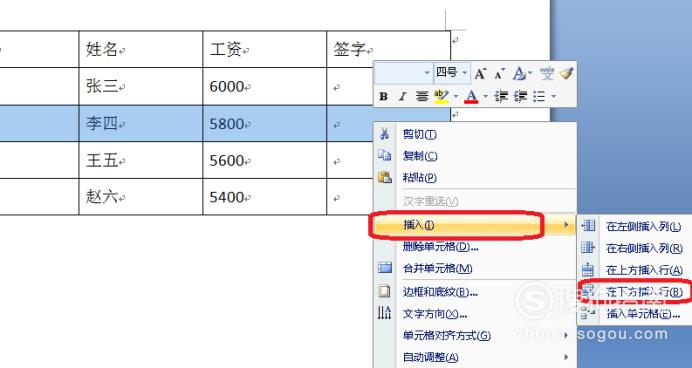The image size is (692, 368).
Task: Click the 工资 header cell
Action: [x=264, y=49]
